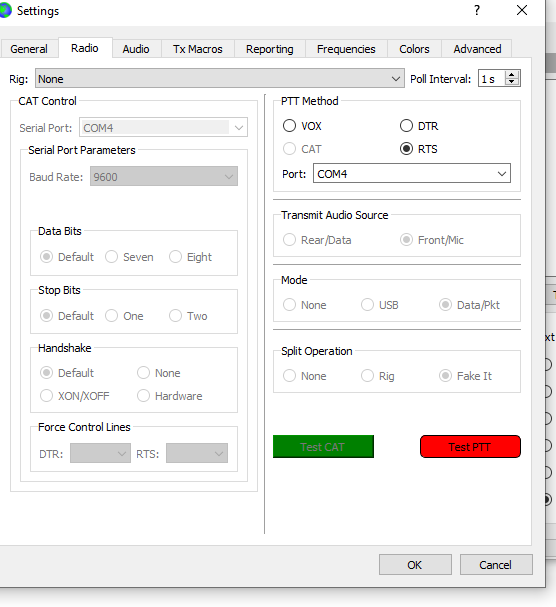Switch to the Colors tab
The width and height of the screenshot is (556, 607).
pyautogui.click(x=414, y=49)
